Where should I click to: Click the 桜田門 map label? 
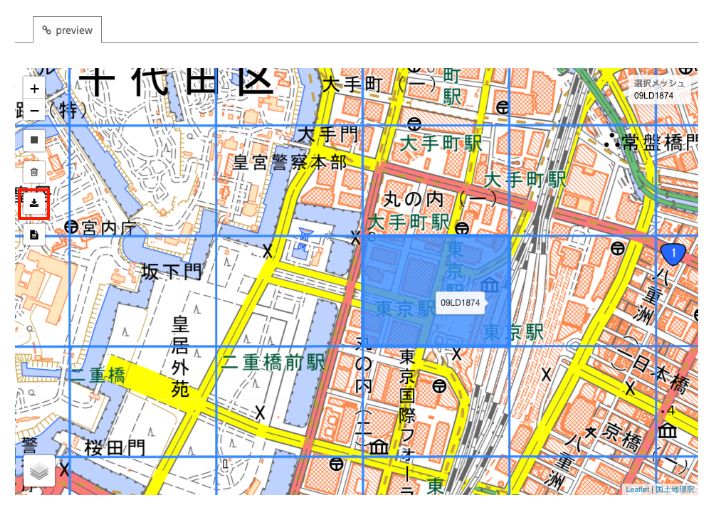[x=115, y=448]
